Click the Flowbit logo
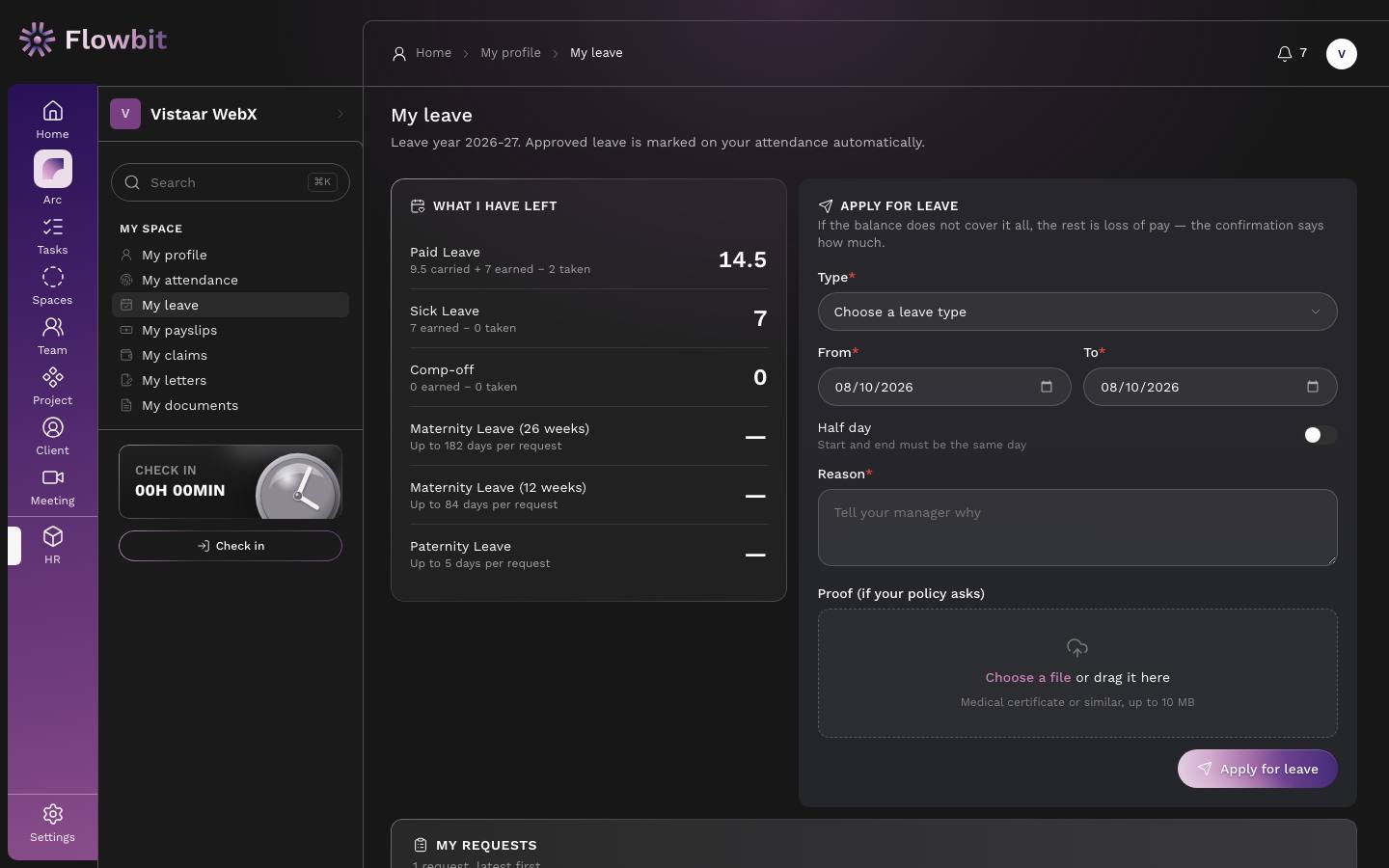 click(x=93, y=40)
